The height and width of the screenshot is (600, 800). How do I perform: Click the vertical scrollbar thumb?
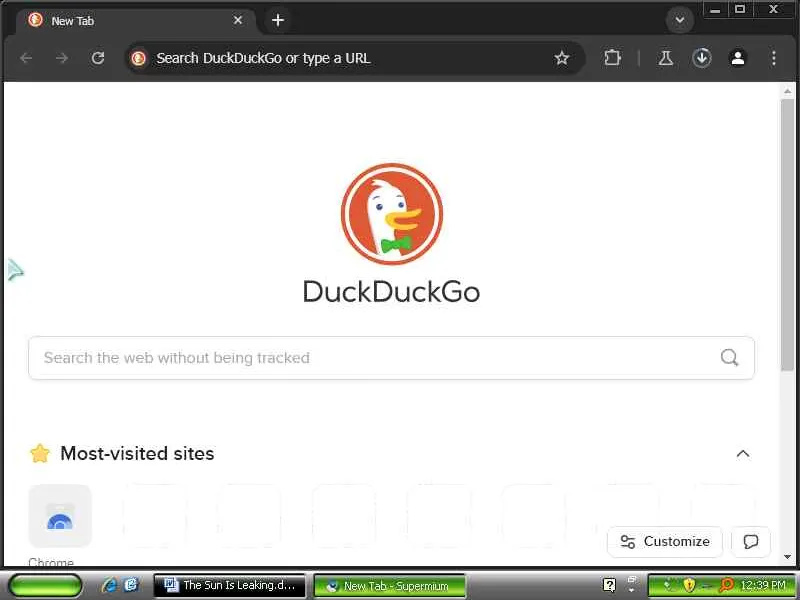coord(787,235)
